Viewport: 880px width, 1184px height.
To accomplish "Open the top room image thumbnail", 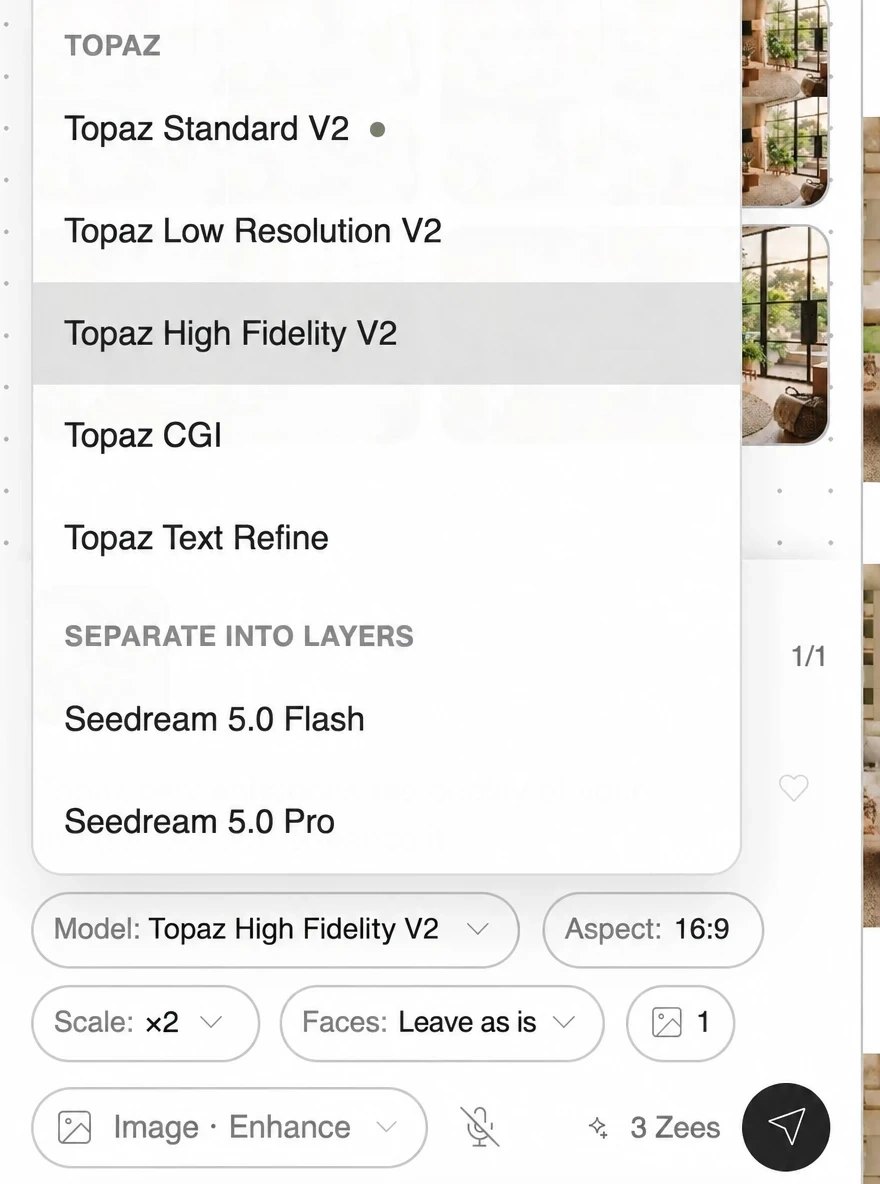I will pos(785,102).
